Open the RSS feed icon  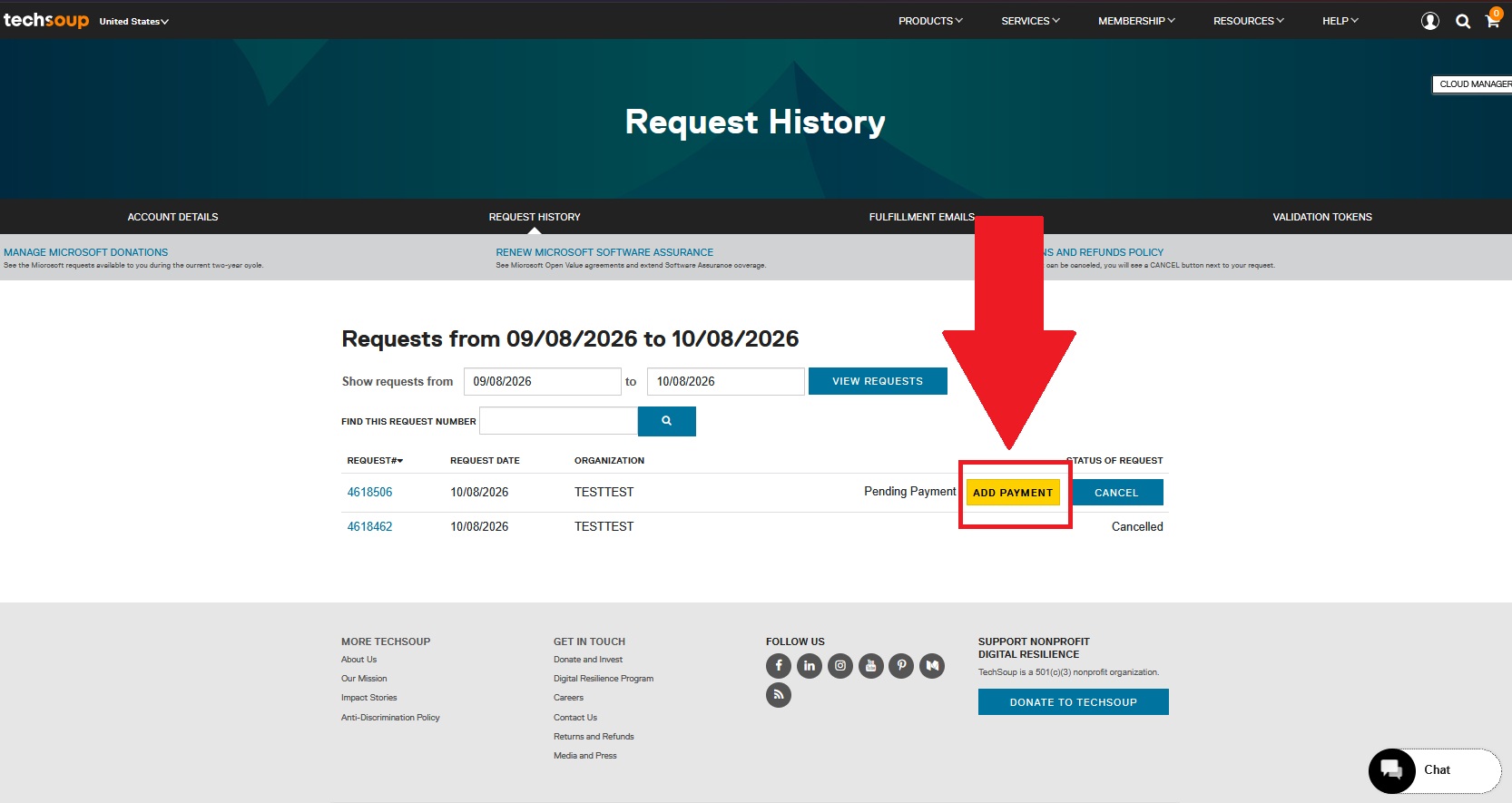pyautogui.click(x=779, y=695)
